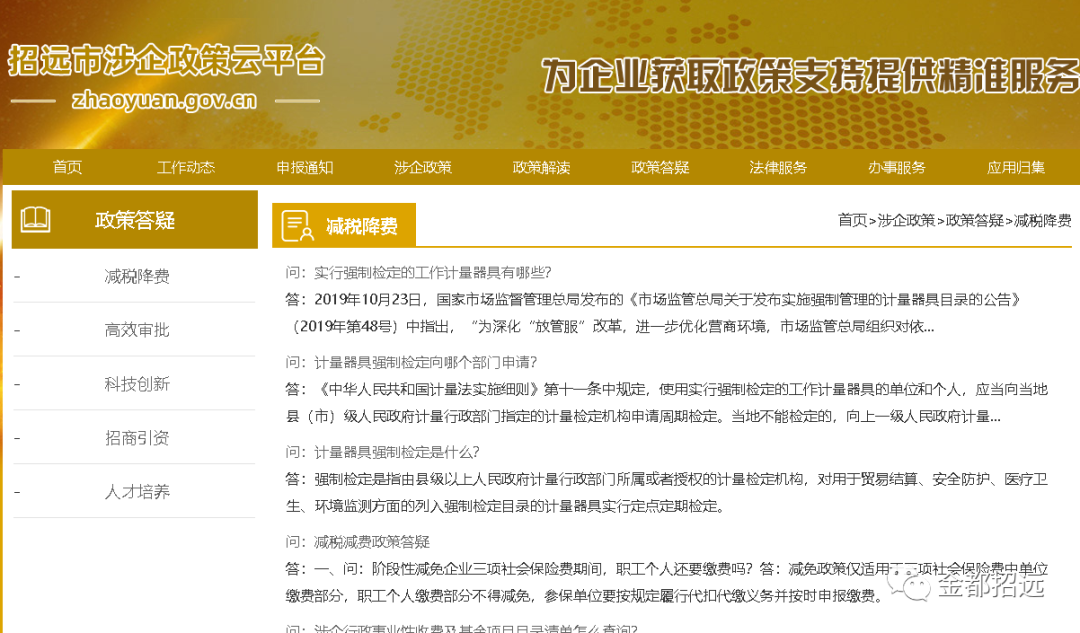The image size is (1080, 633).
Task: Open the 办事服务 navigation item
Action: point(897,167)
